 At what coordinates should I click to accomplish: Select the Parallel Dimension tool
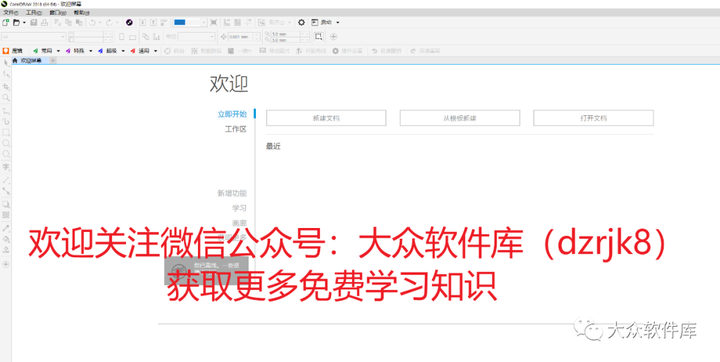point(6,180)
